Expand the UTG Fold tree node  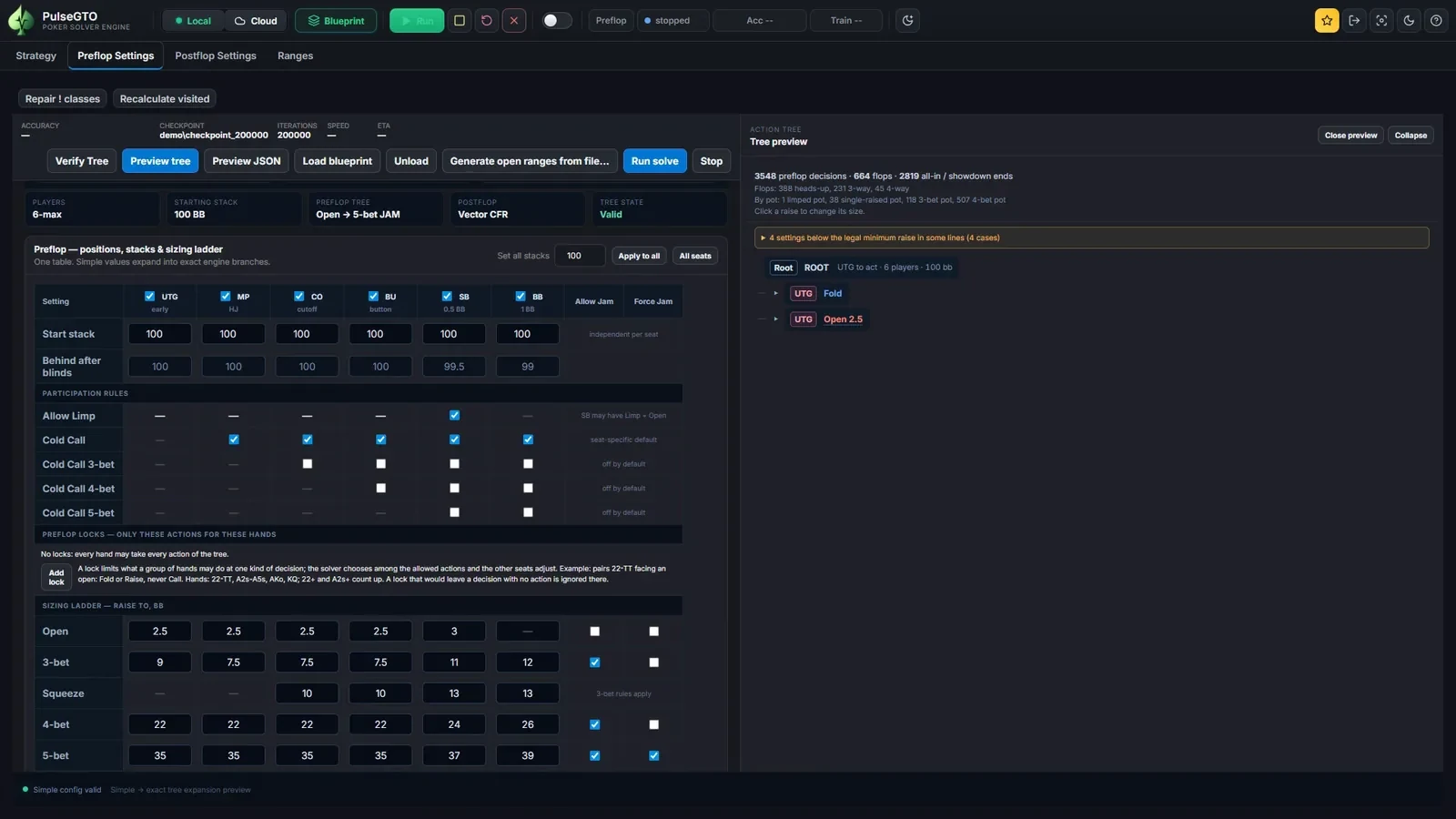775,293
